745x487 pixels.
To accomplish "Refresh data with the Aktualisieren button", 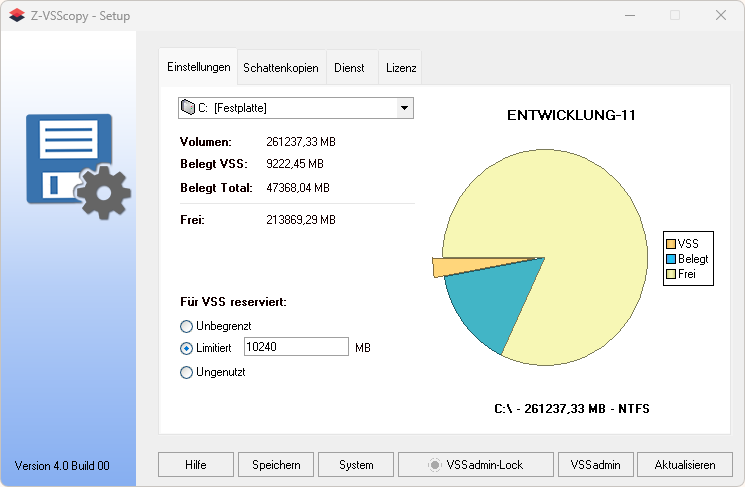I will tap(685, 465).
